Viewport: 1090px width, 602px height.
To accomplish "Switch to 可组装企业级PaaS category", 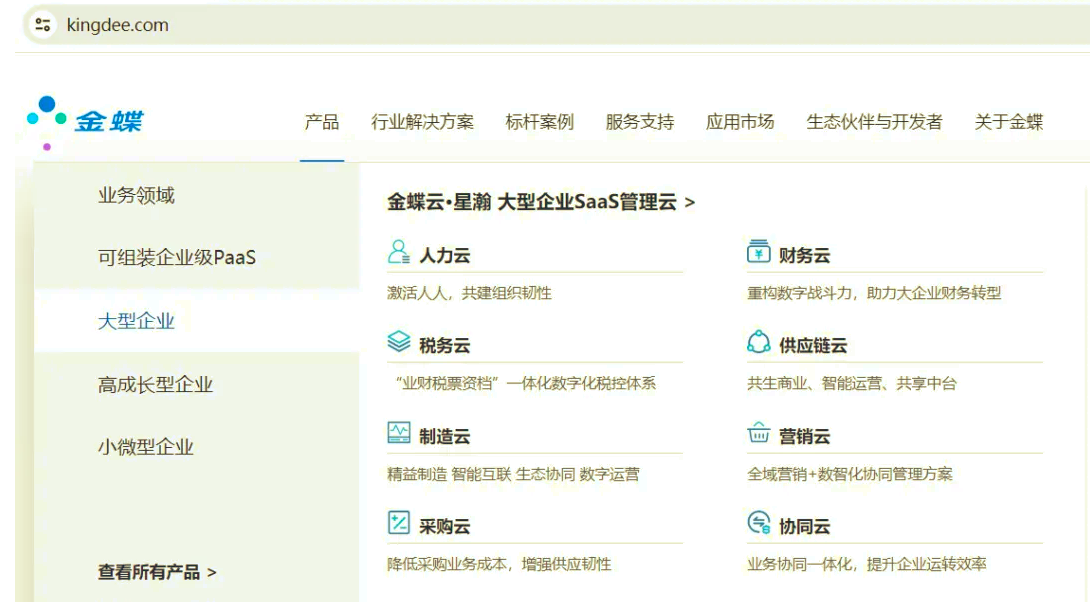I will (x=177, y=258).
